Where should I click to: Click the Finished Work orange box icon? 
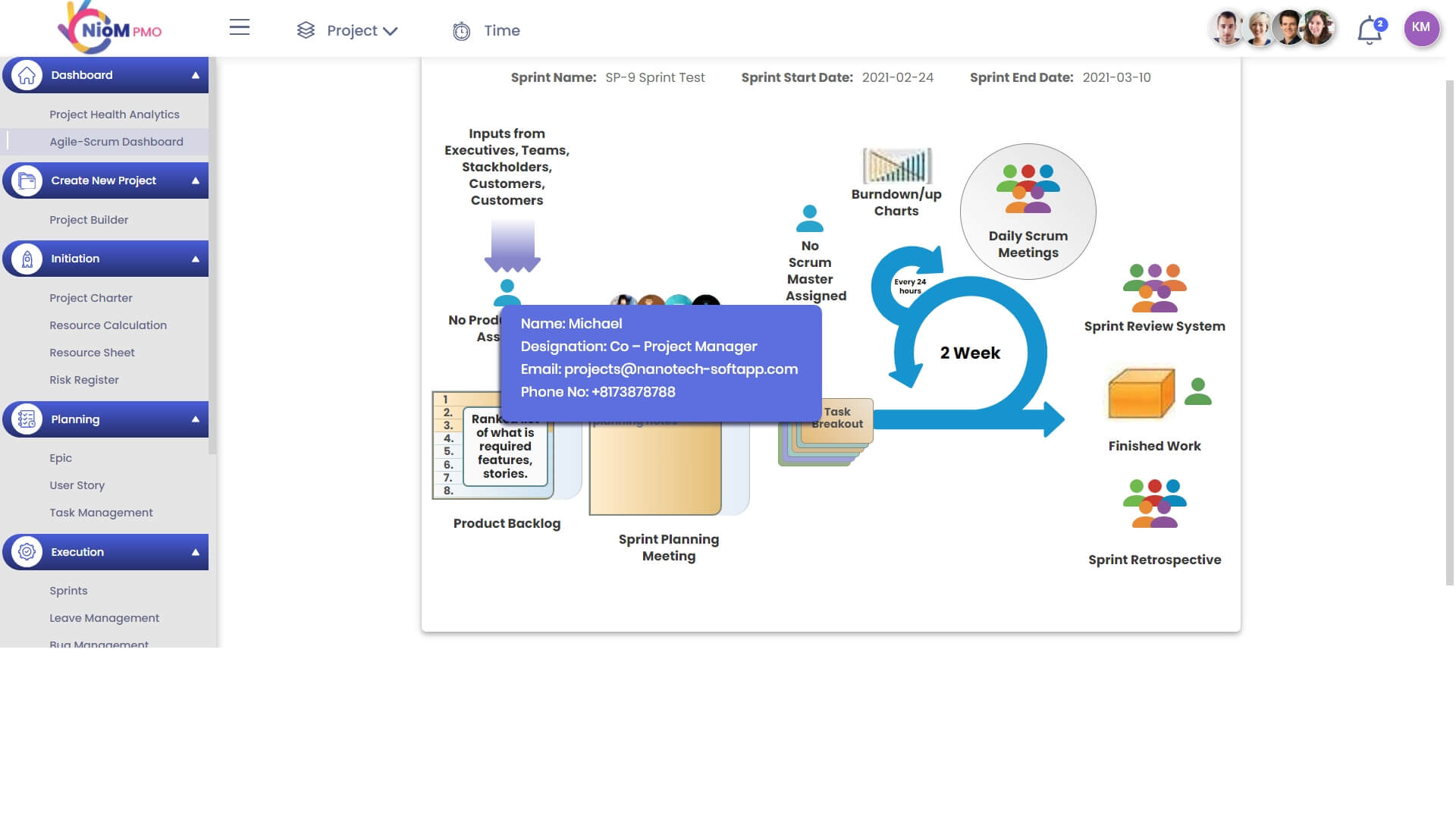tap(1141, 394)
